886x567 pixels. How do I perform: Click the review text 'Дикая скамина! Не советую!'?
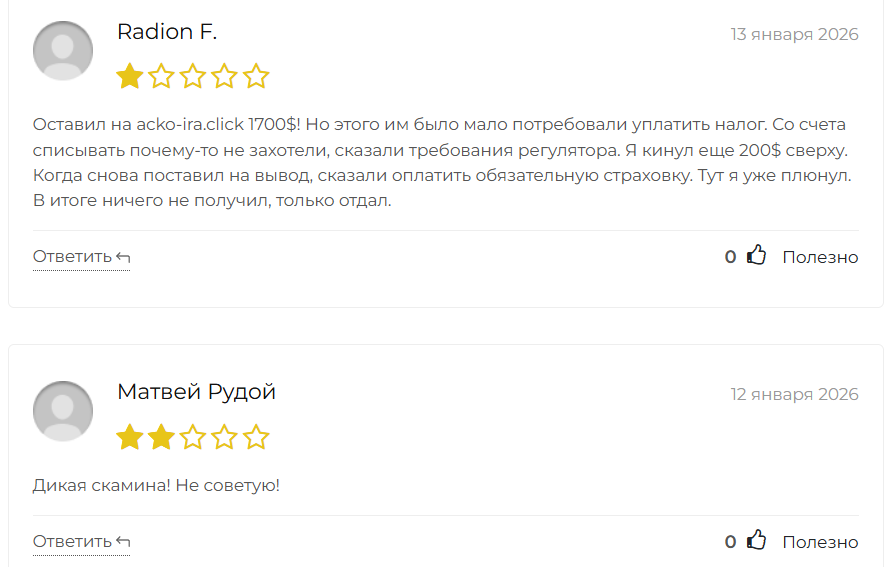[156, 486]
